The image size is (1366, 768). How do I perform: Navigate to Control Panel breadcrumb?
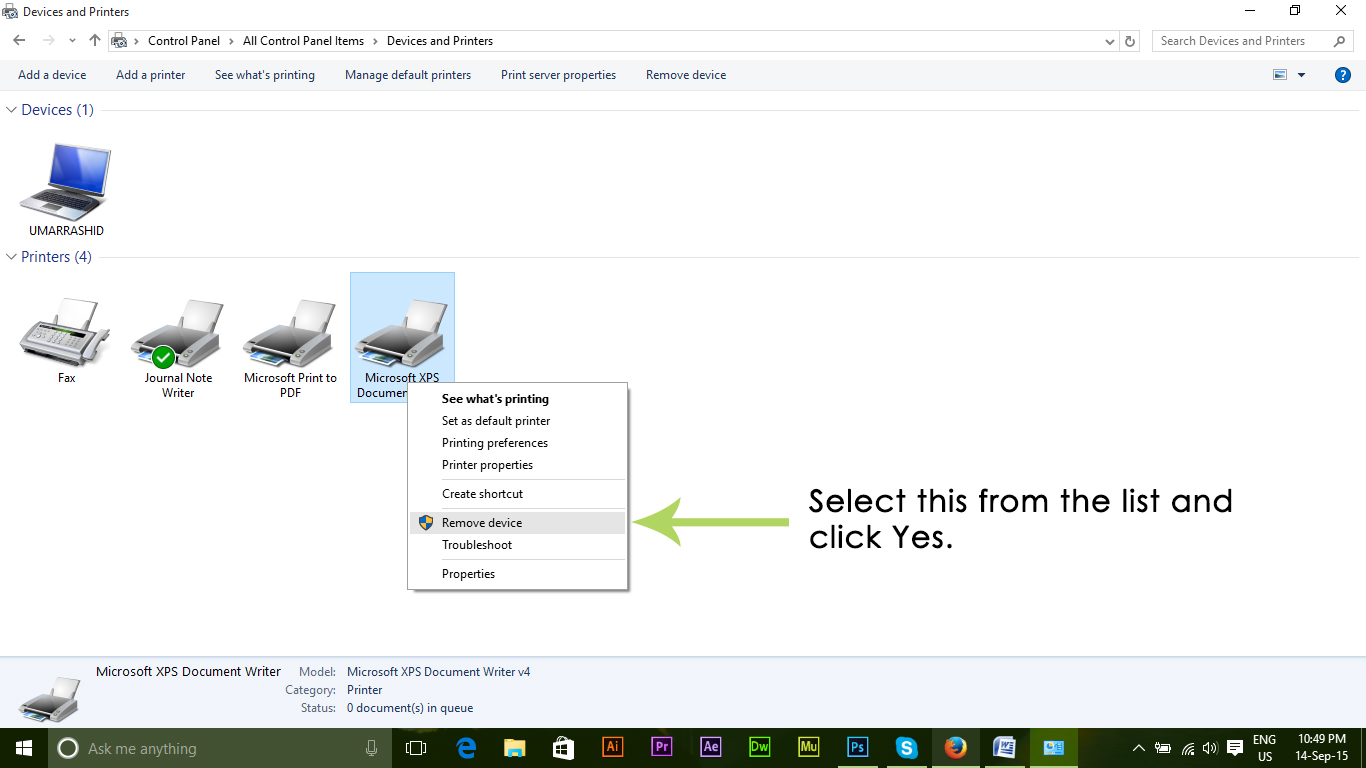(x=184, y=41)
